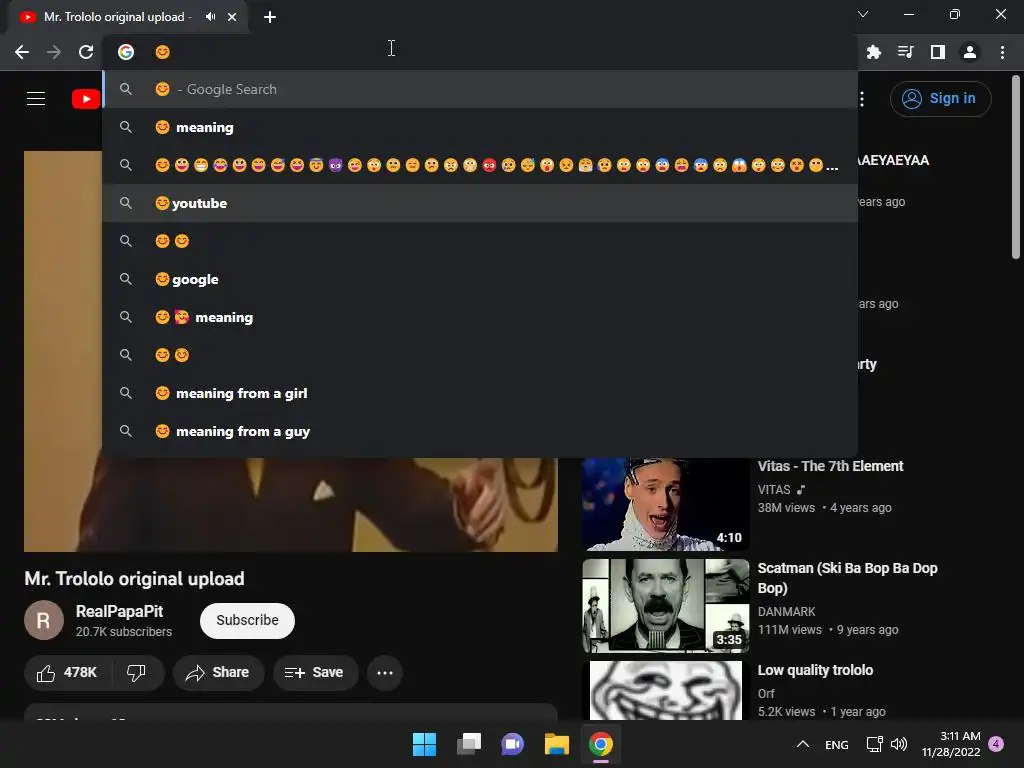Screen dimensions: 1024x768
Task: Click the Sign in button
Action: pos(940,99)
